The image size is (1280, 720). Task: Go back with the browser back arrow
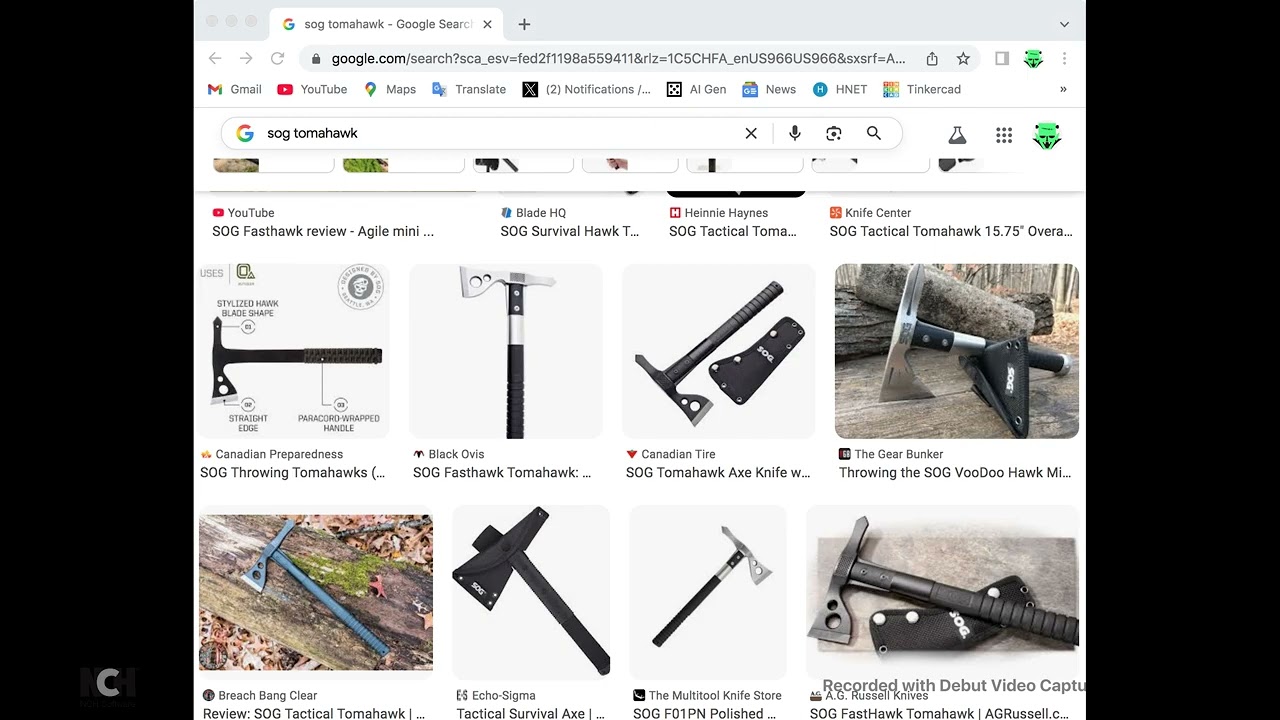click(215, 59)
